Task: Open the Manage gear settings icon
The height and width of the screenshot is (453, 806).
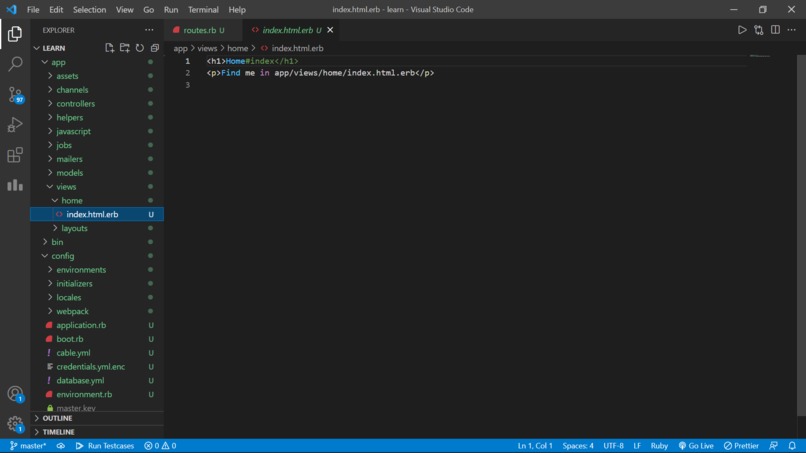Action: (15, 424)
